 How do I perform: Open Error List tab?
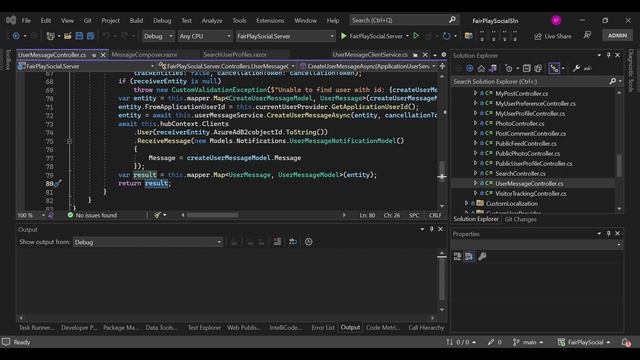point(323,327)
